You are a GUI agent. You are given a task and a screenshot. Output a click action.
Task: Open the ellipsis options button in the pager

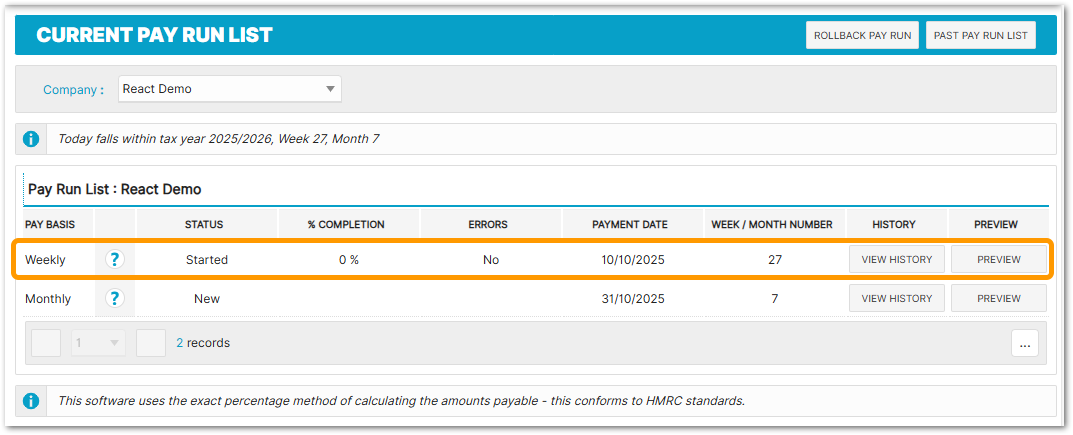pyautogui.click(x=1024, y=343)
